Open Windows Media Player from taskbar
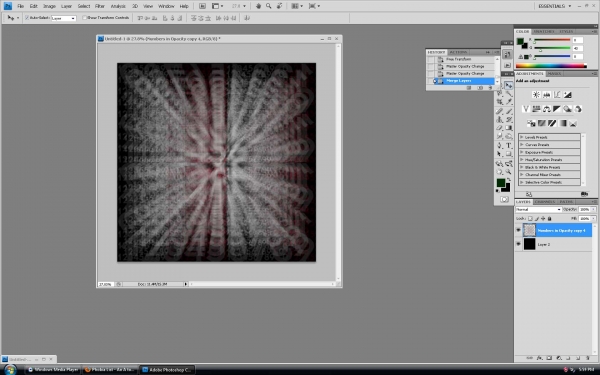The image size is (600, 375). (53, 370)
